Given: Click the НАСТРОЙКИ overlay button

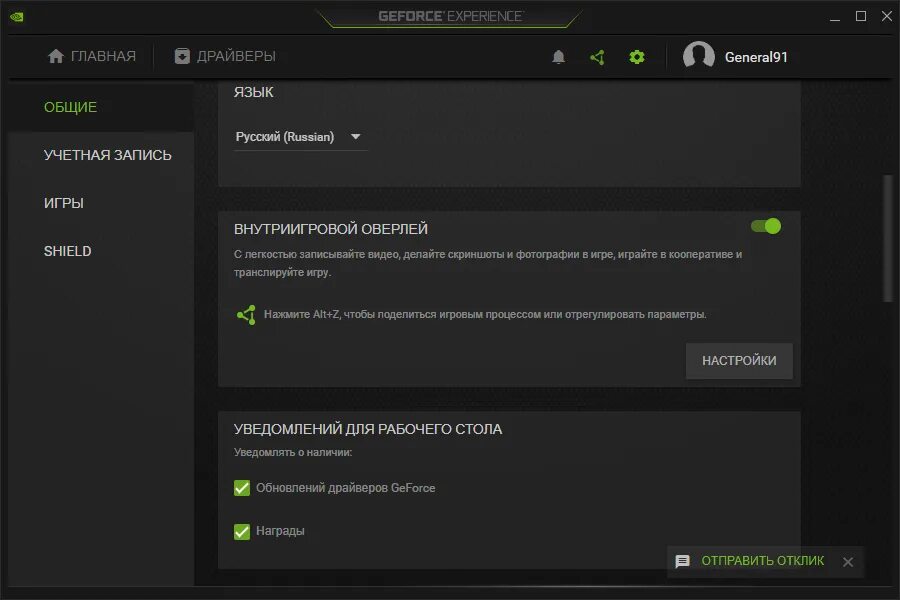Looking at the screenshot, I should pyautogui.click(x=739, y=361).
